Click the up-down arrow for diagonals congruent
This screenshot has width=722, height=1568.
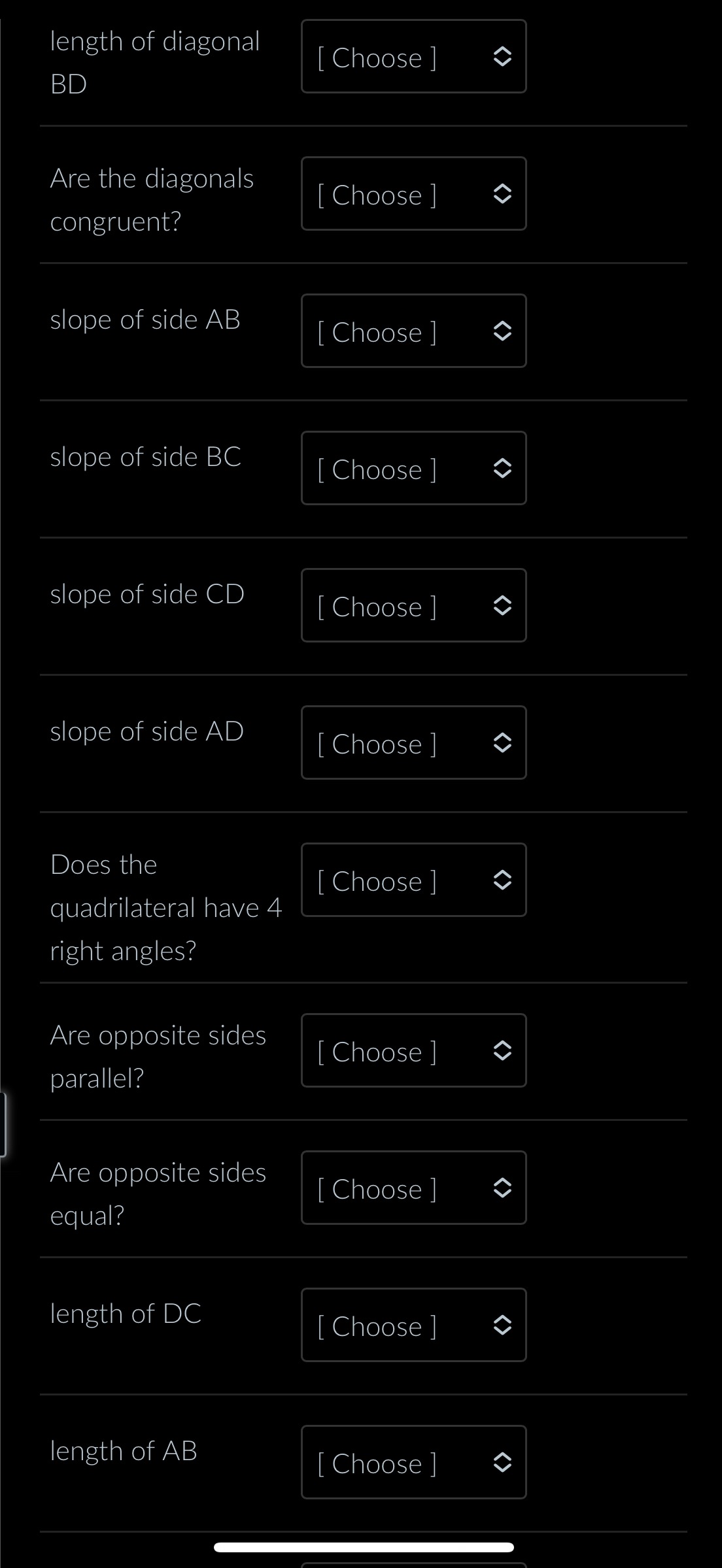coord(502,195)
